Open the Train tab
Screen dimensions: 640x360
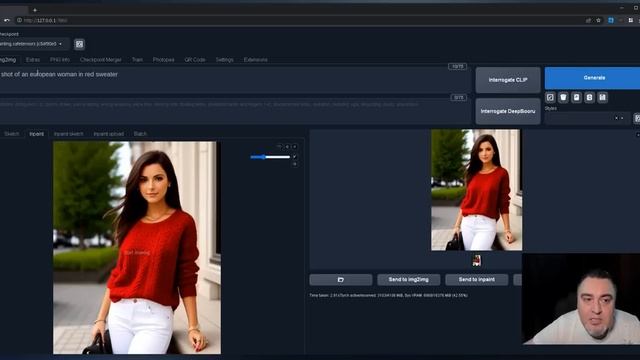point(137,60)
